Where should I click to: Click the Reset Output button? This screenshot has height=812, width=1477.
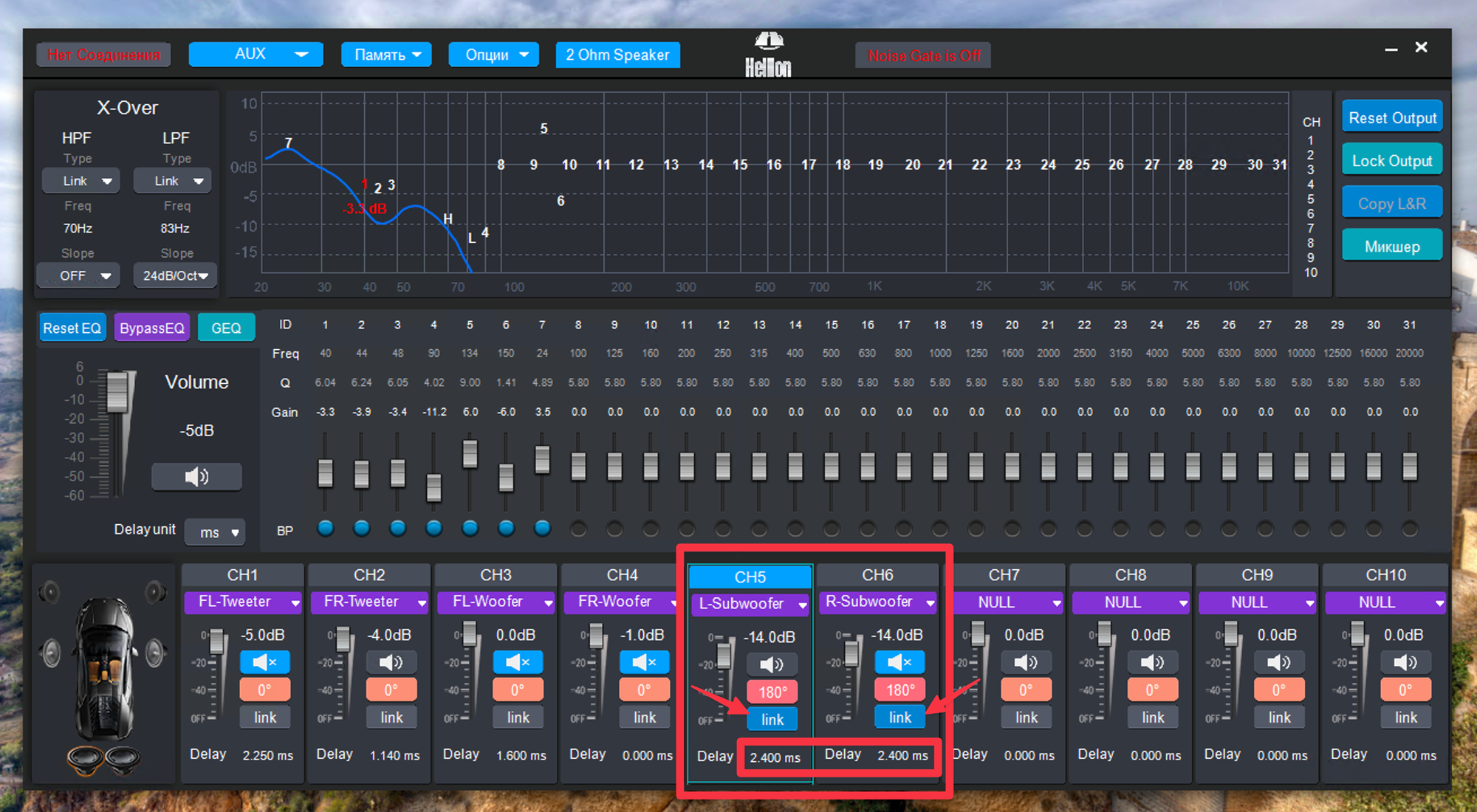pyautogui.click(x=1391, y=118)
